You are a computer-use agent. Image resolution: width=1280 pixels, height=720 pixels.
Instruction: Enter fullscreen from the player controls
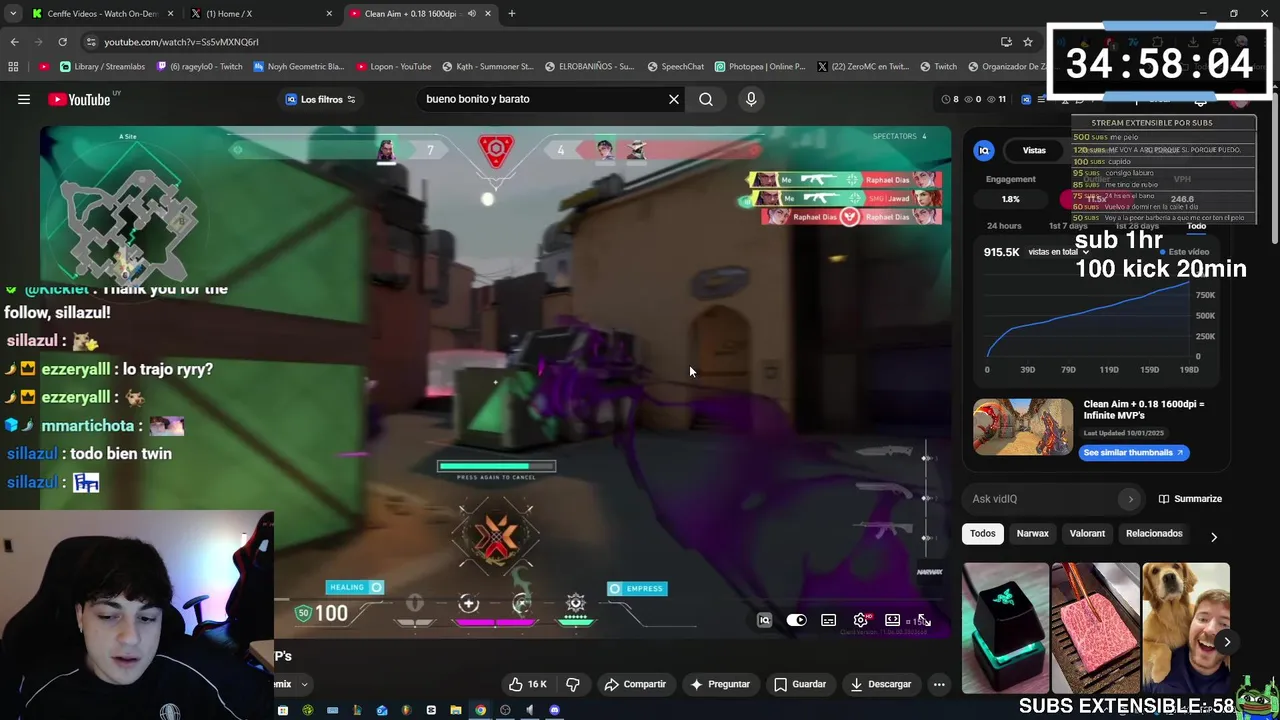click(x=925, y=621)
